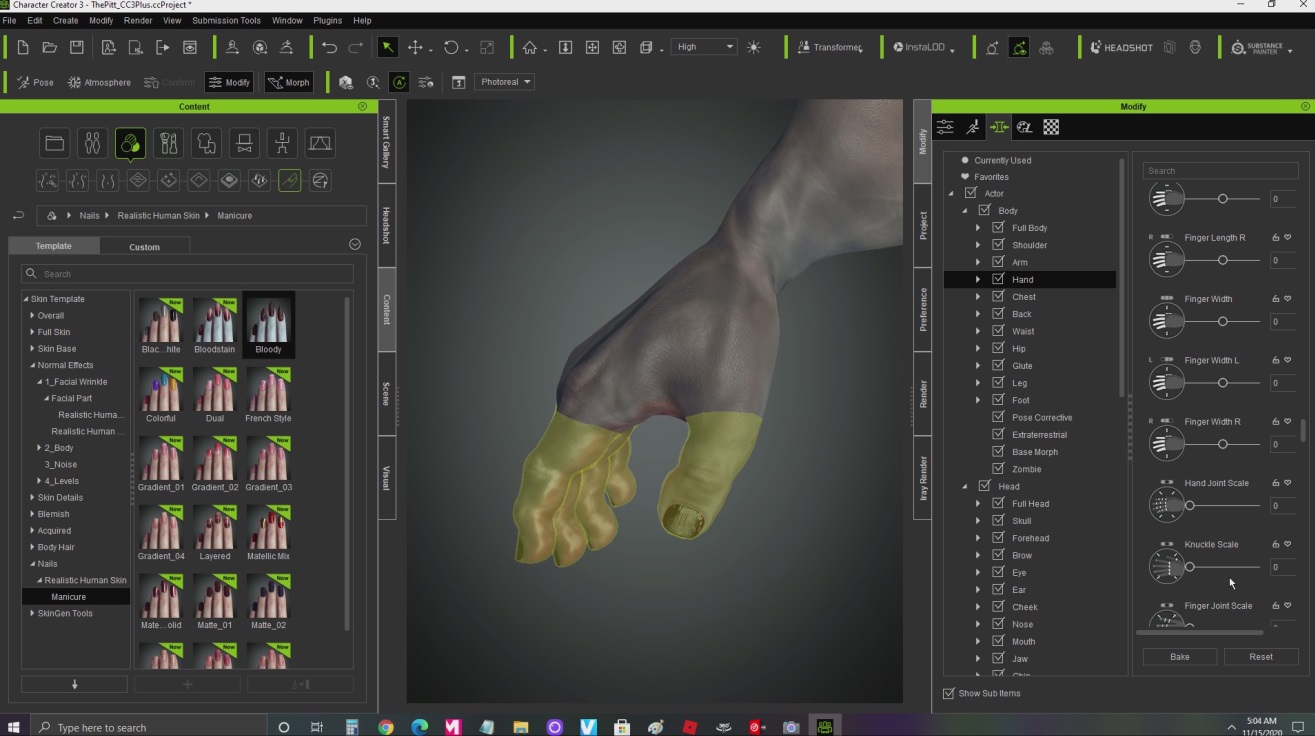Select the Actor content category icon
Viewport: 1315px width, 736px height.
coord(92,144)
